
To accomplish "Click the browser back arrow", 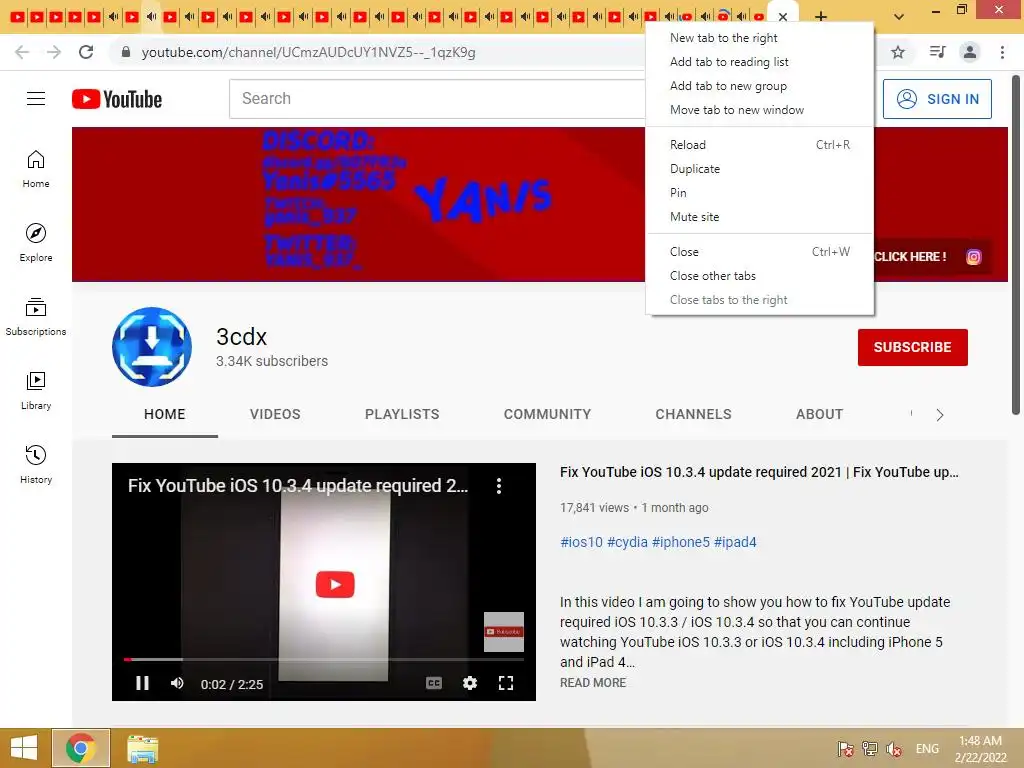I will click(22, 52).
